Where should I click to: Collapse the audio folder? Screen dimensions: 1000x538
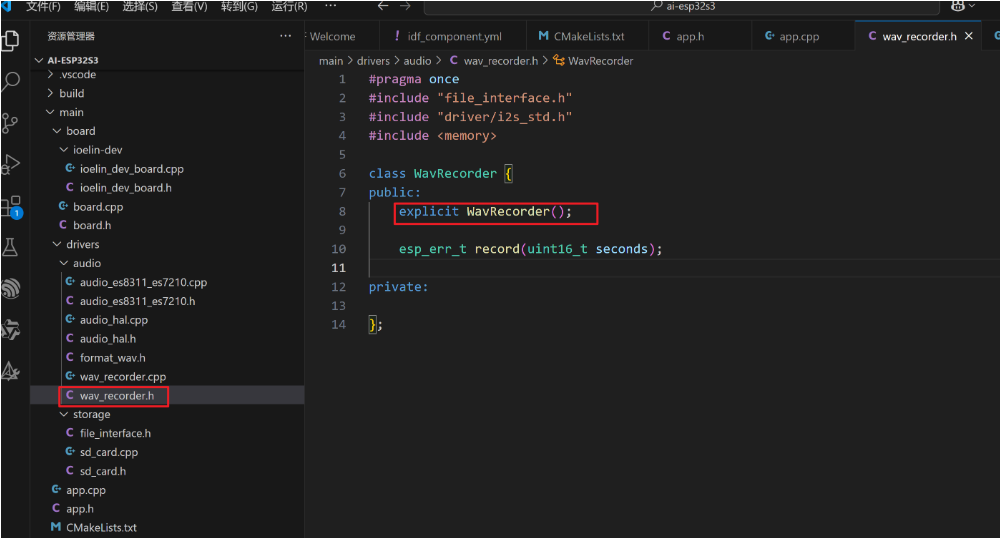[x=167, y=263]
